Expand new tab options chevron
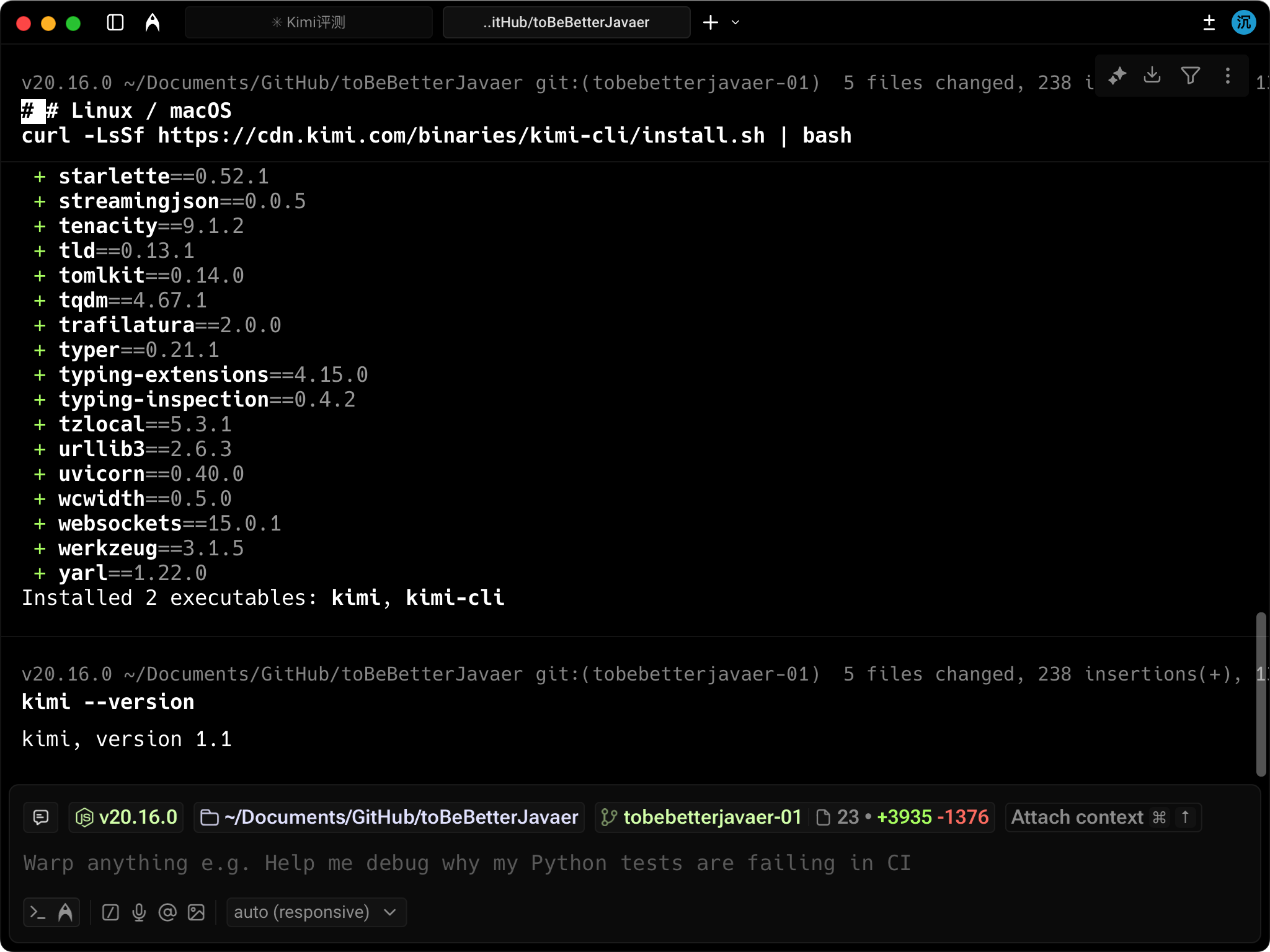 tap(736, 23)
